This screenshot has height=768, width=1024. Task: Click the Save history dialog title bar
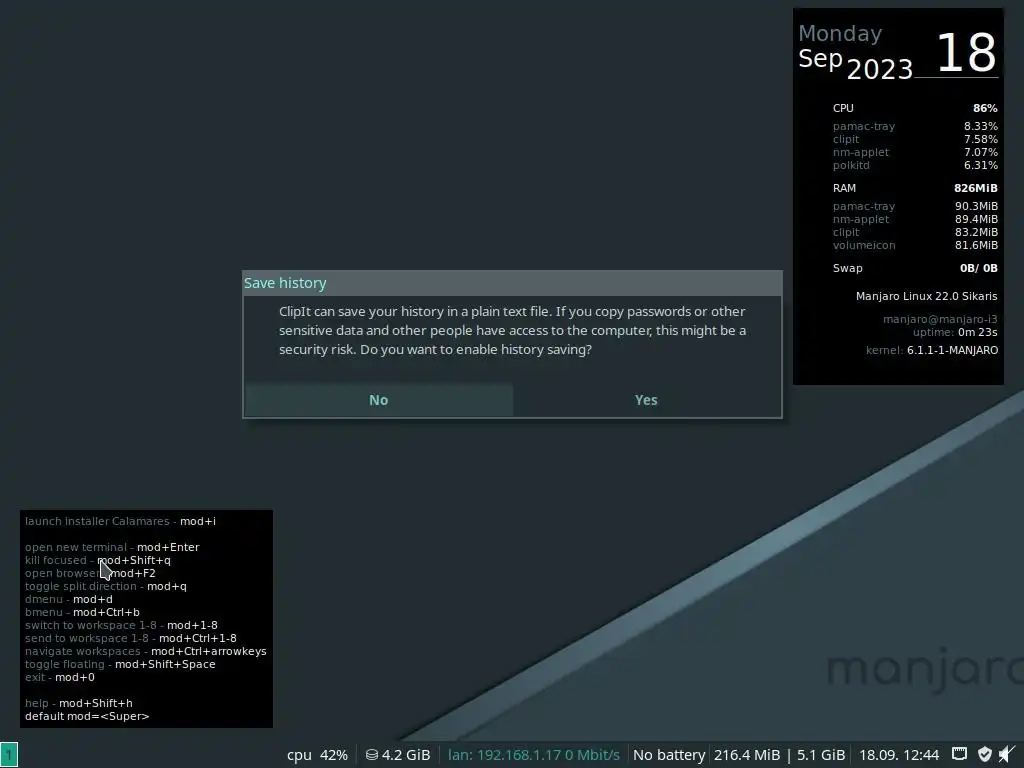(x=512, y=283)
